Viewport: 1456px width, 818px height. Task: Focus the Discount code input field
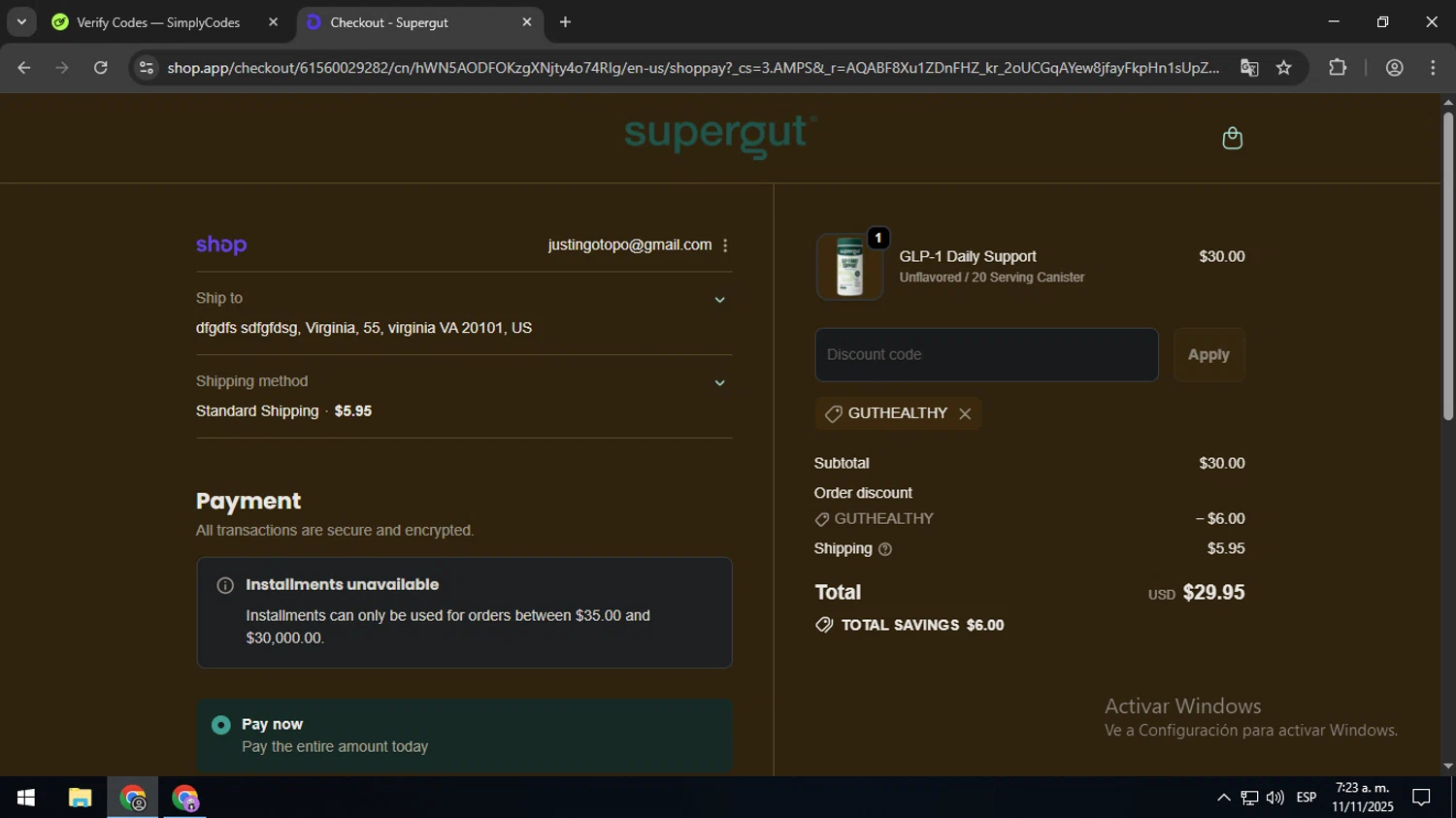point(986,355)
